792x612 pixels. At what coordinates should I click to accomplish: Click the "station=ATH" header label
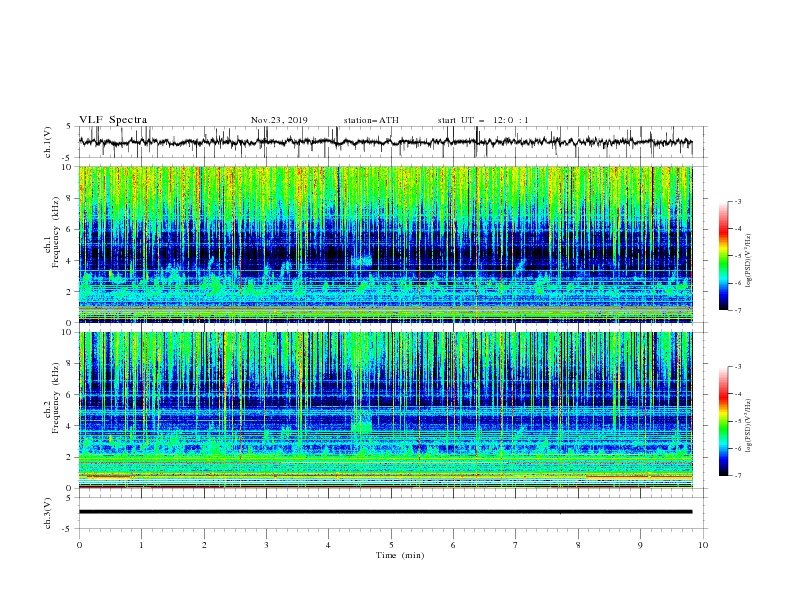pyautogui.click(x=371, y=120)
